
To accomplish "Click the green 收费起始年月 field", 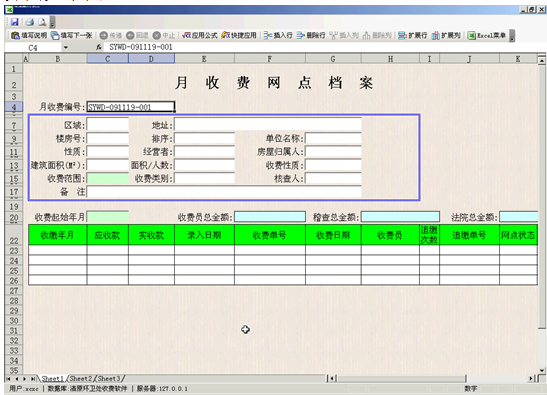I will pyautogui.click(x=107, y=217).
